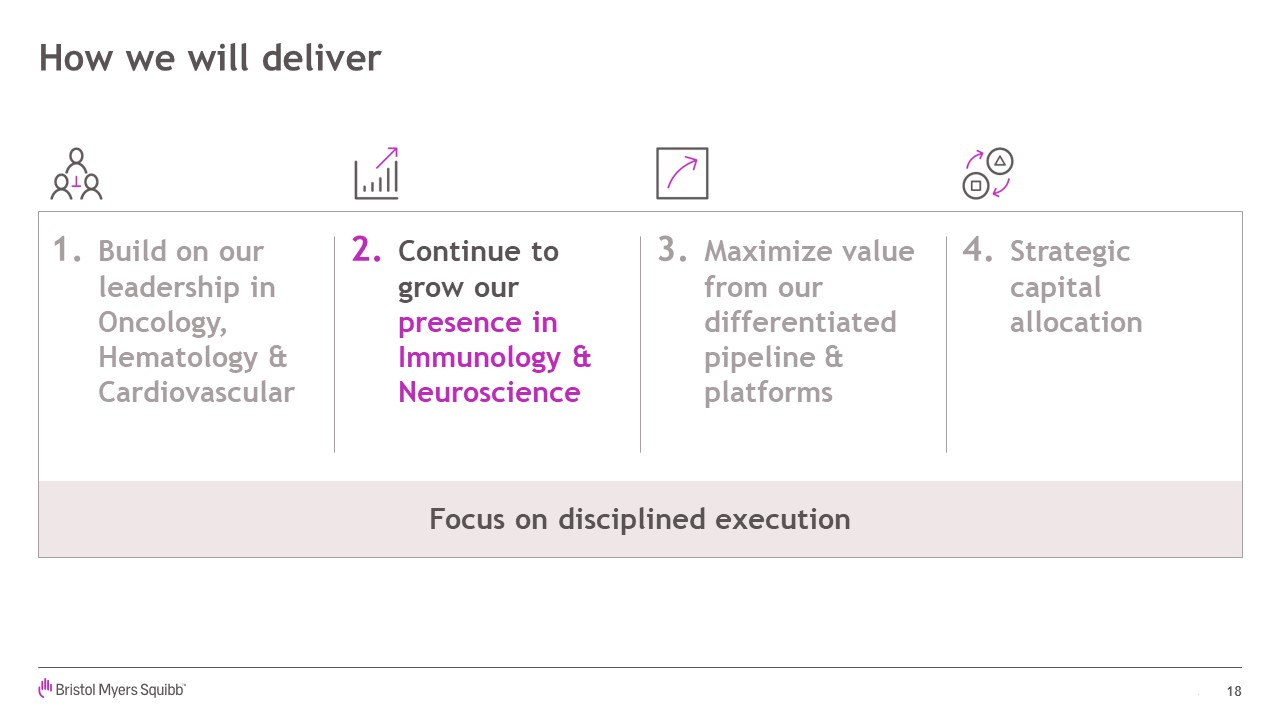Click the purple number 2.
The height and width of the screenshot is (720, 1280).
click(366, 250)
